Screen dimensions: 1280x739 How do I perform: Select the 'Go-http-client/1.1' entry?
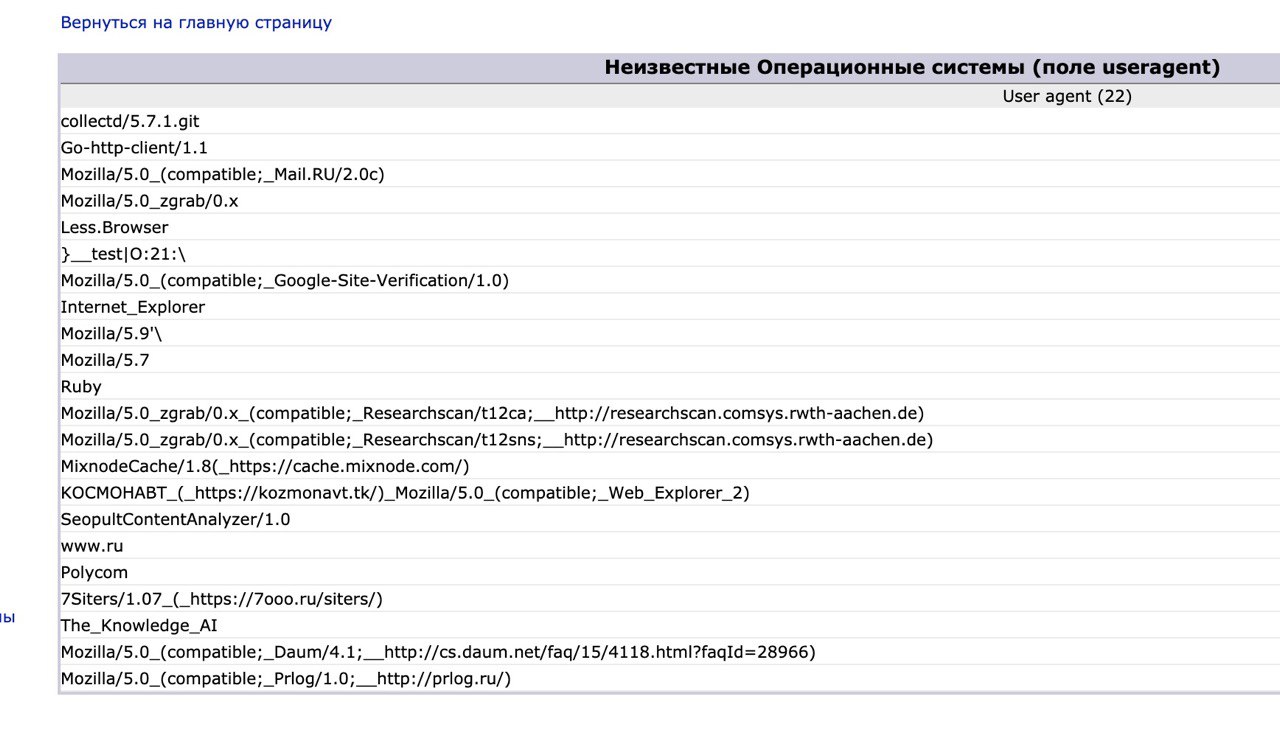tap(670, 147)
